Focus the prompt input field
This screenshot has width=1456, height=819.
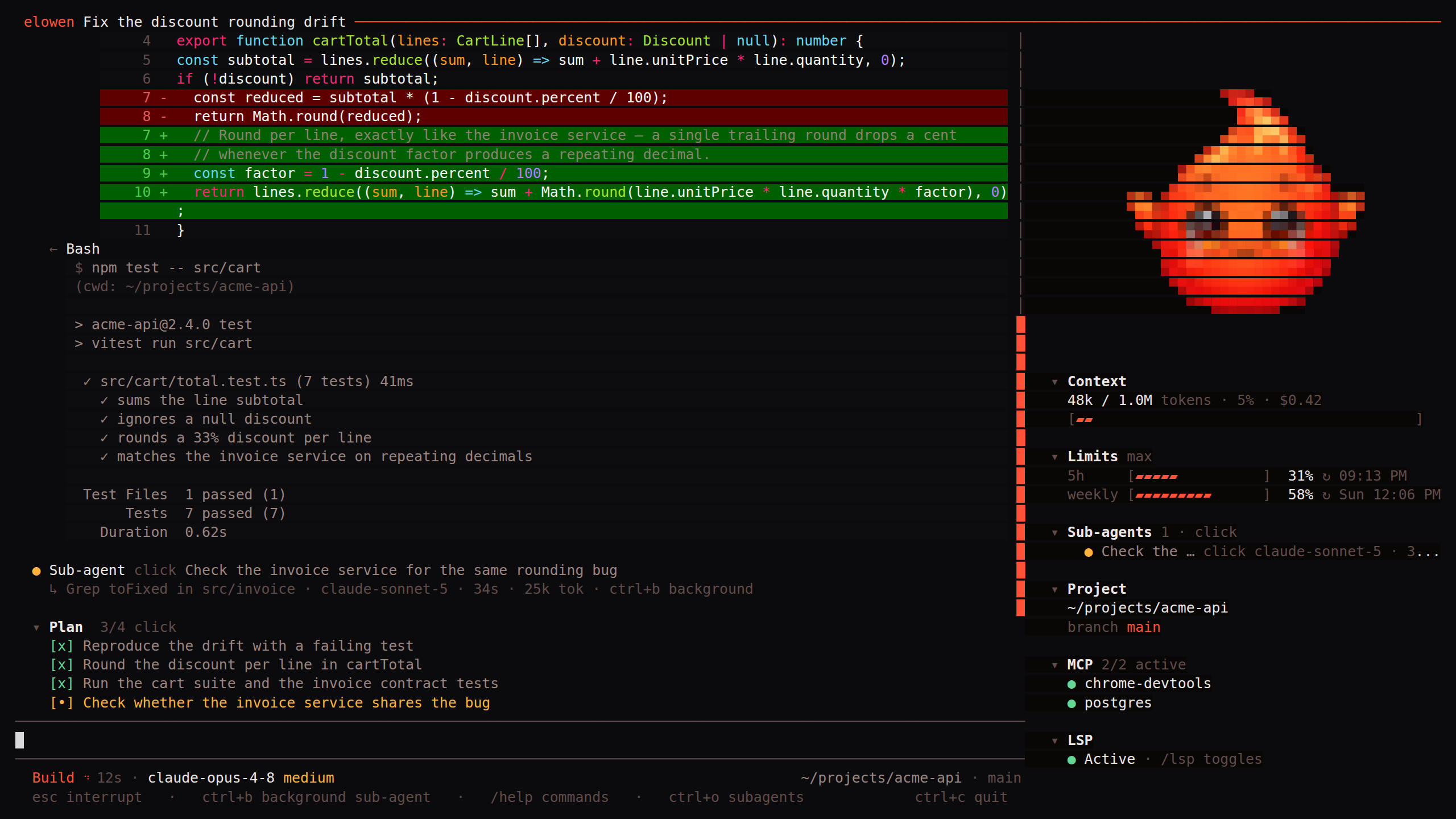point(520,740)
